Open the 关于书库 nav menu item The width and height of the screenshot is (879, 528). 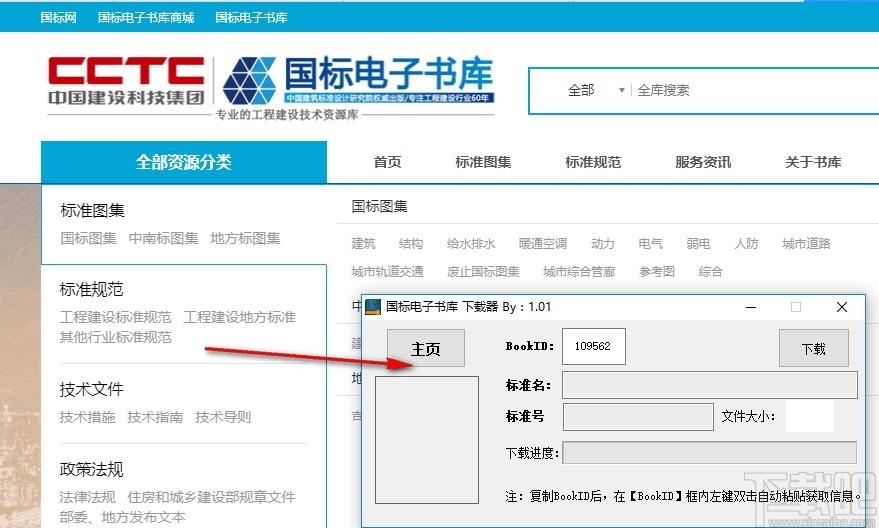[x=813, y=162]
